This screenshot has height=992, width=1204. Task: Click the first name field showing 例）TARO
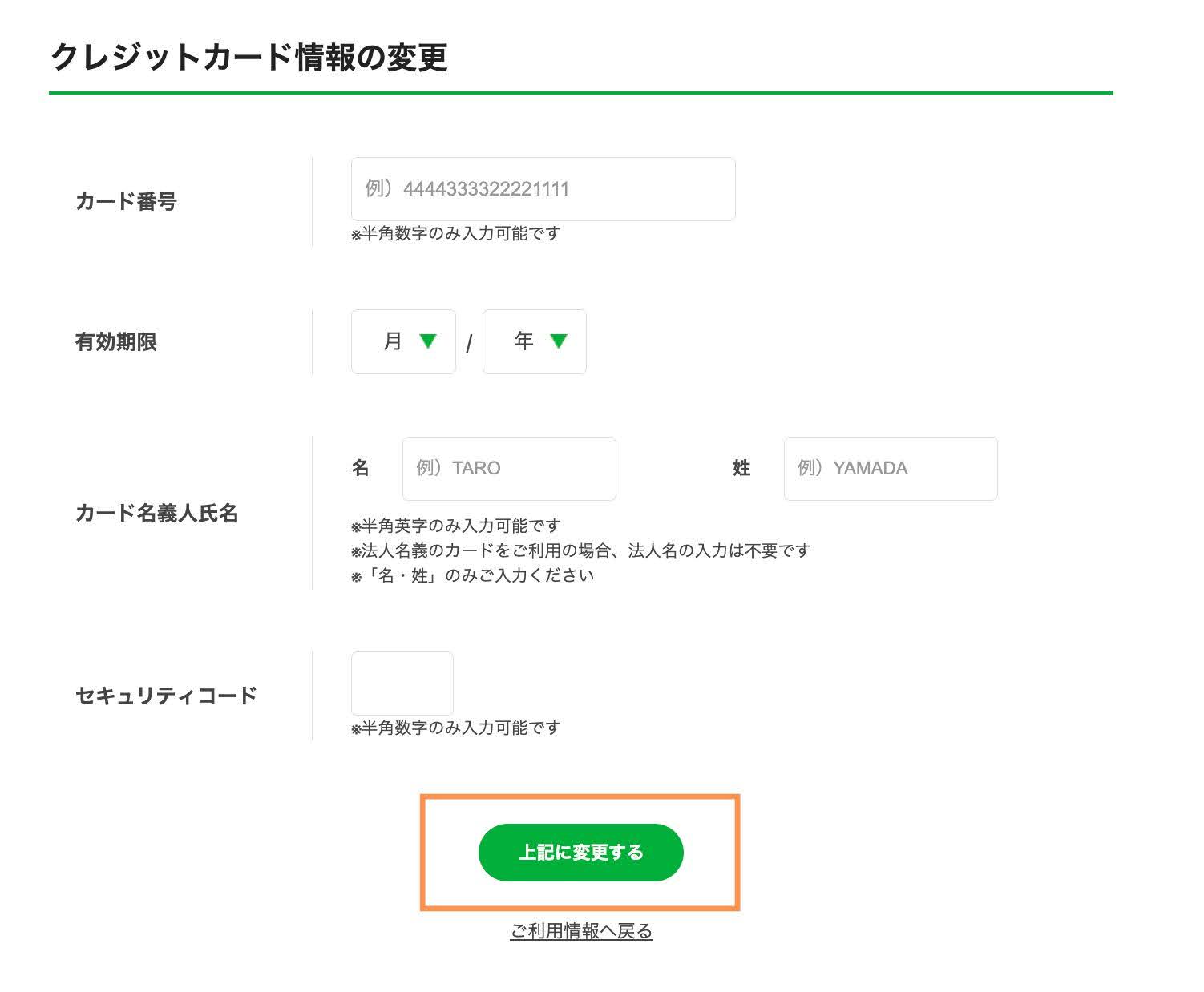coord(508,469)
